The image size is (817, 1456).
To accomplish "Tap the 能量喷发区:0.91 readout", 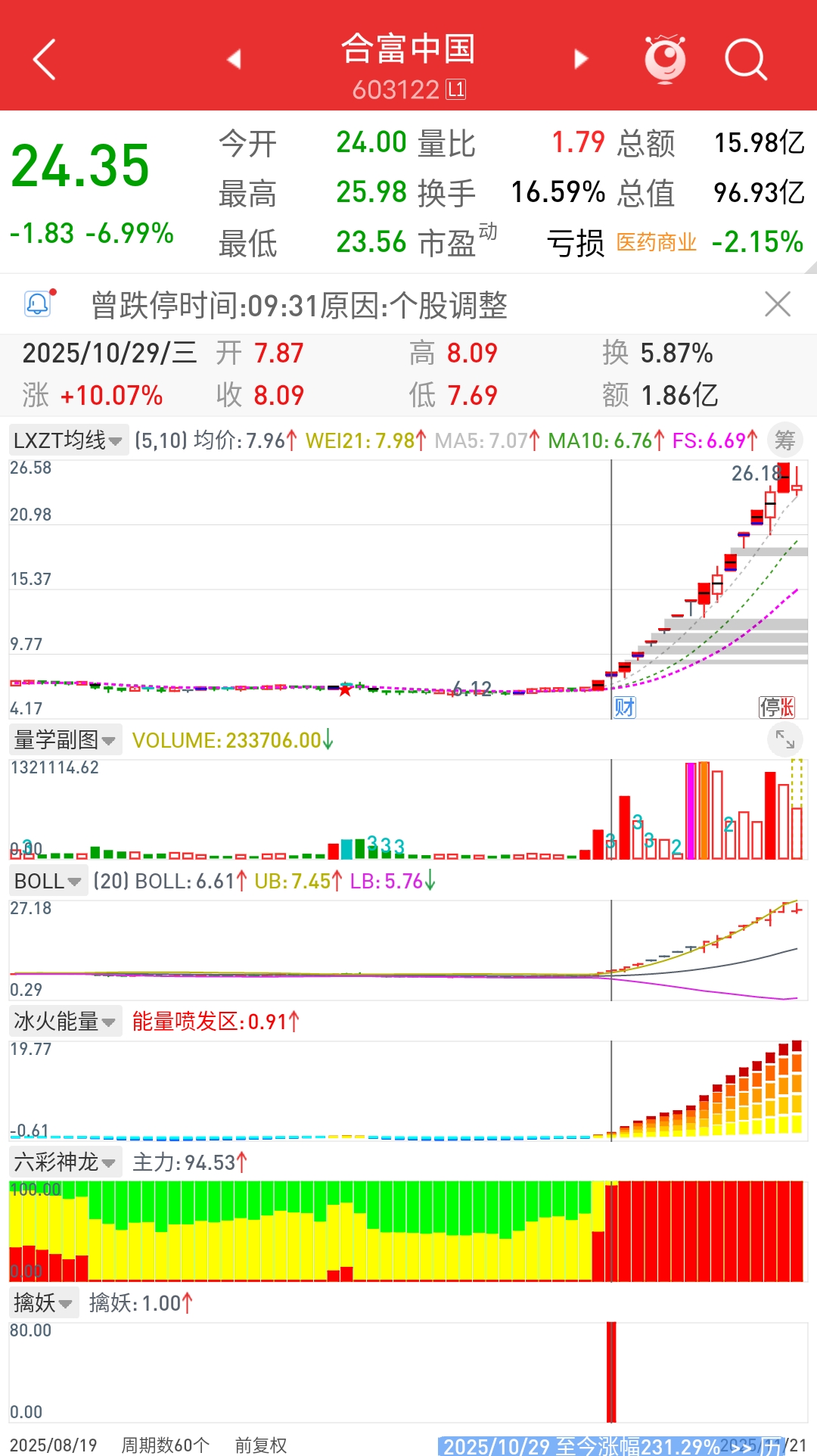I will tap(216, 1021).
